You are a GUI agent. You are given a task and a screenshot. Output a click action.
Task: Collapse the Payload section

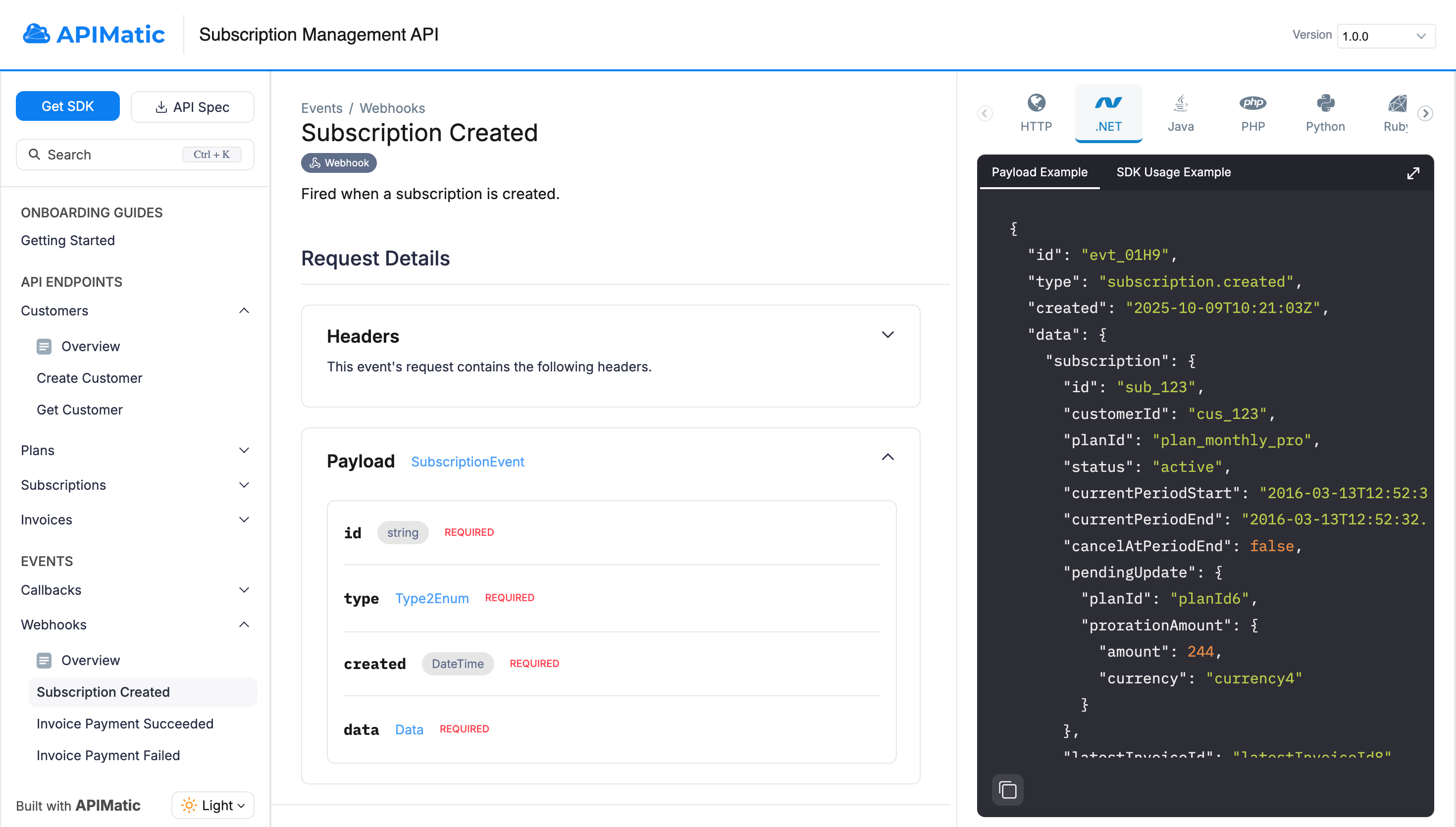(887, 457)
